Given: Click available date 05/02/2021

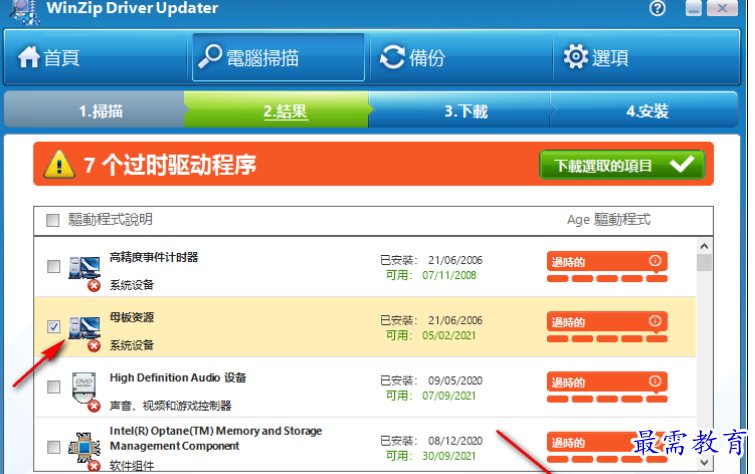Looking at the screenshot, I should tap(449, 336).
